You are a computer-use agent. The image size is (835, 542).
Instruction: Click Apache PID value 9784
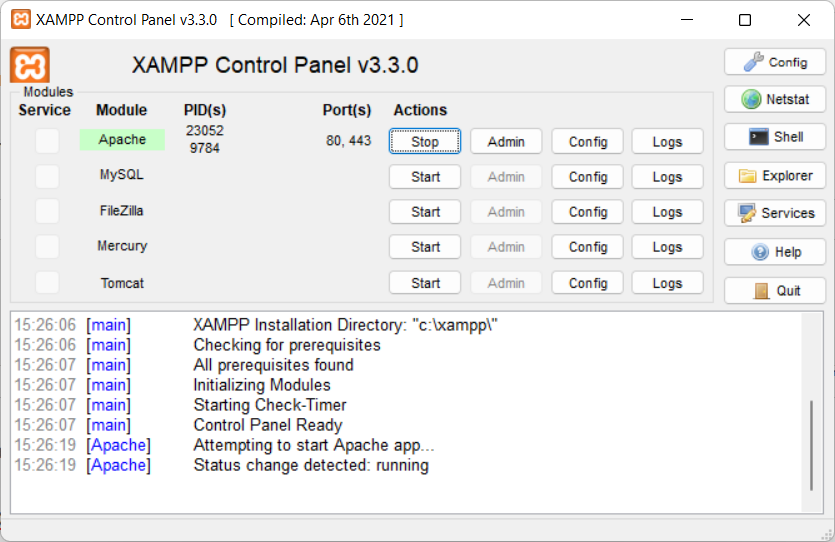pyautogui.click(x=204, y=148)
